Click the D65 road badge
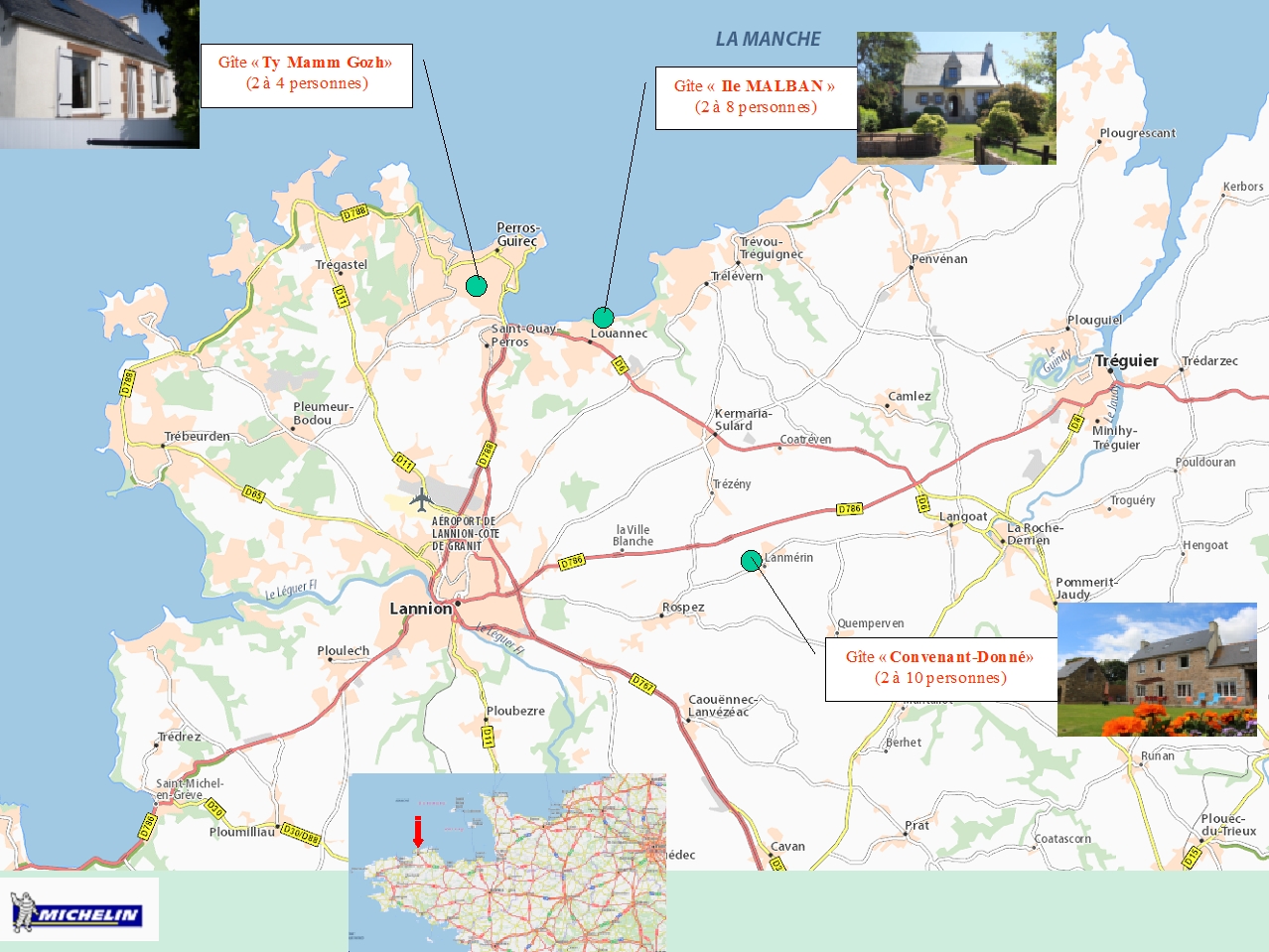Image resolution: width=1269 pixels, height=952 pixels. (254, 493)
